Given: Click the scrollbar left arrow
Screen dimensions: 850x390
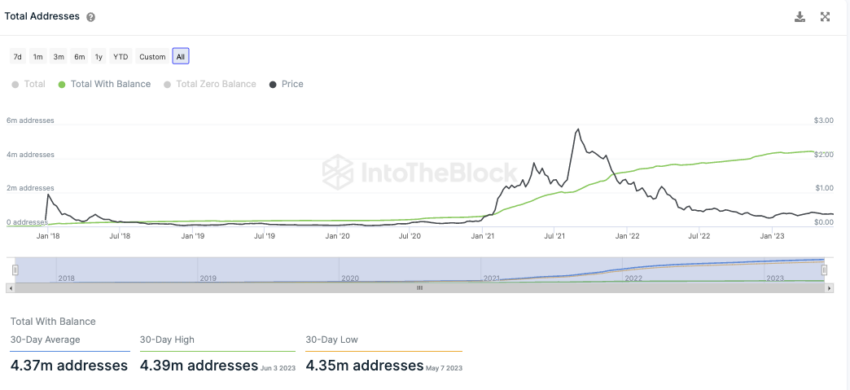Looking at the screenshot, I should click(10, 289).
